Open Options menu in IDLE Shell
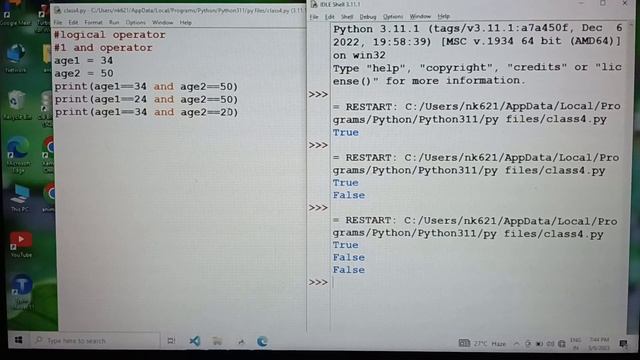The image size is (640, 360). [x=393, y=17]
